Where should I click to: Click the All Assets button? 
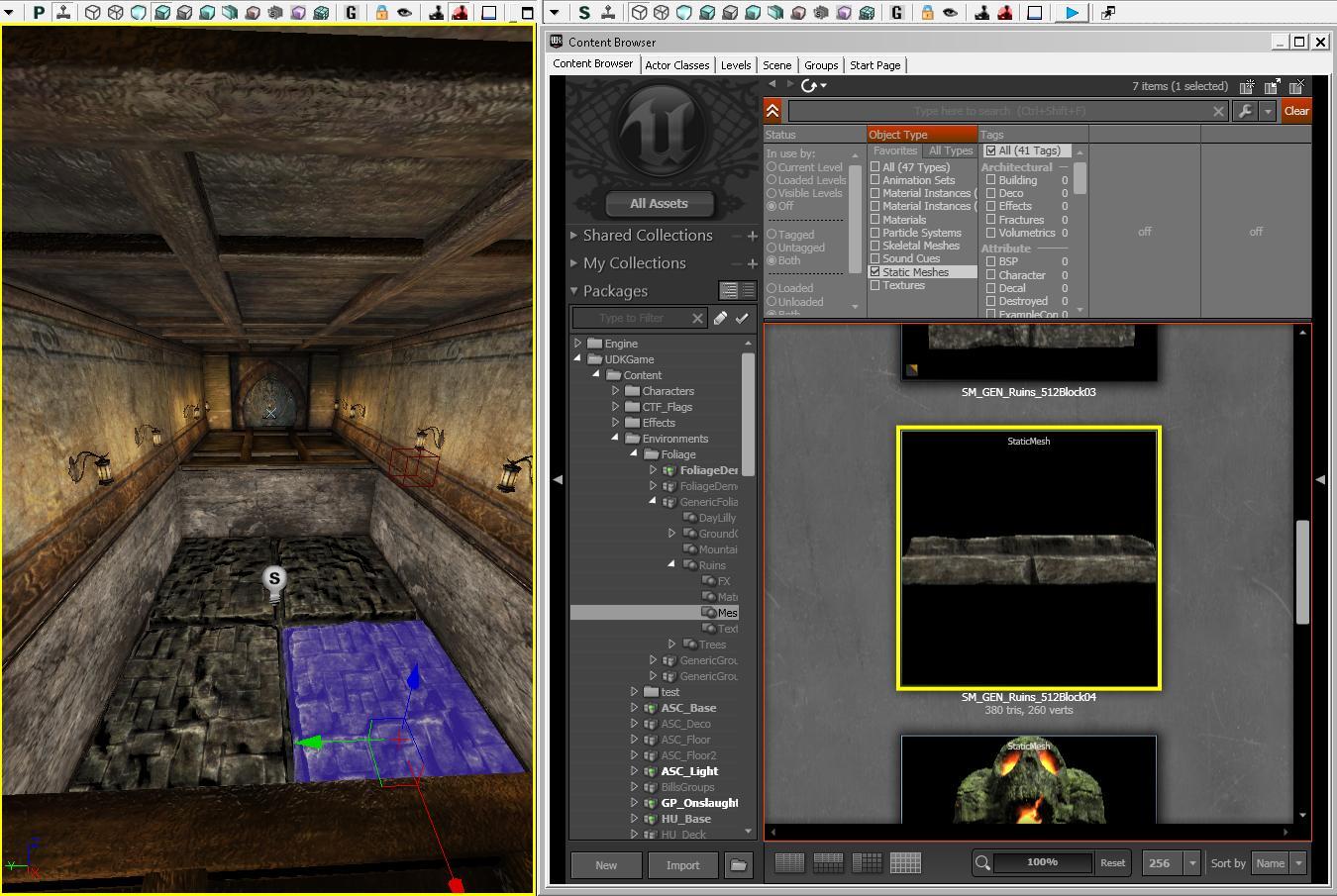(x=659, y=203)
